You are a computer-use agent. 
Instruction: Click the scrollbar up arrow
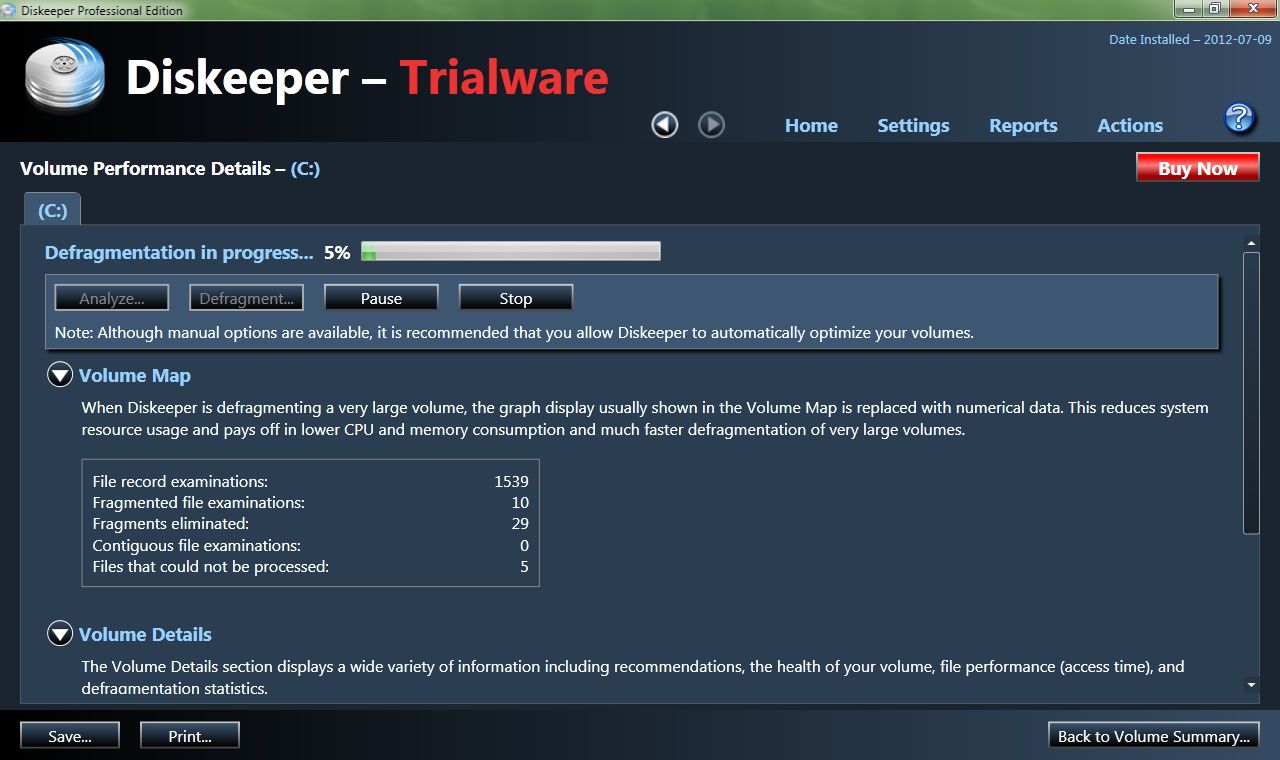click(1251, 242)
